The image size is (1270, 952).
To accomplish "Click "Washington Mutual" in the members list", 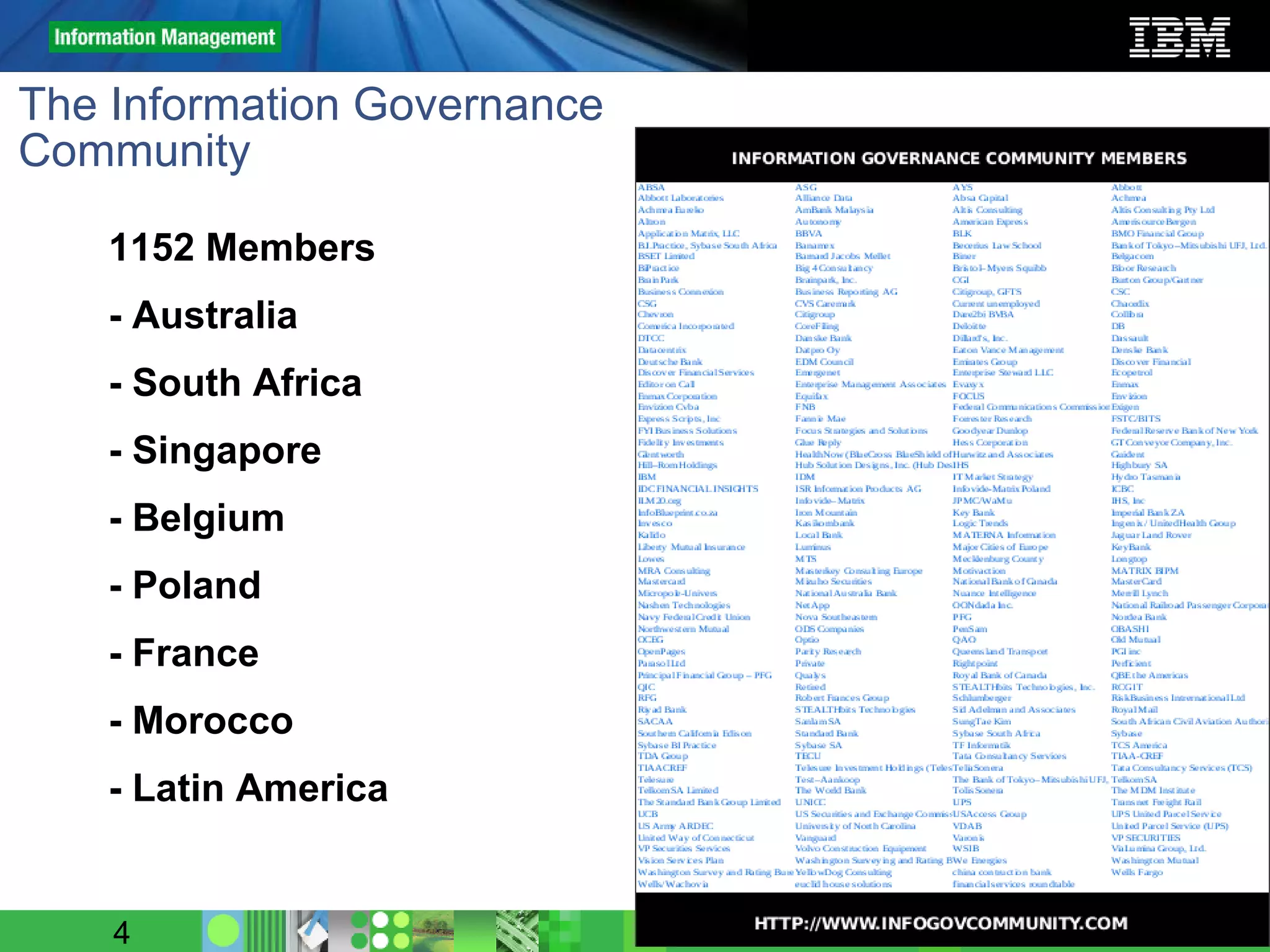I will 1155,861.
